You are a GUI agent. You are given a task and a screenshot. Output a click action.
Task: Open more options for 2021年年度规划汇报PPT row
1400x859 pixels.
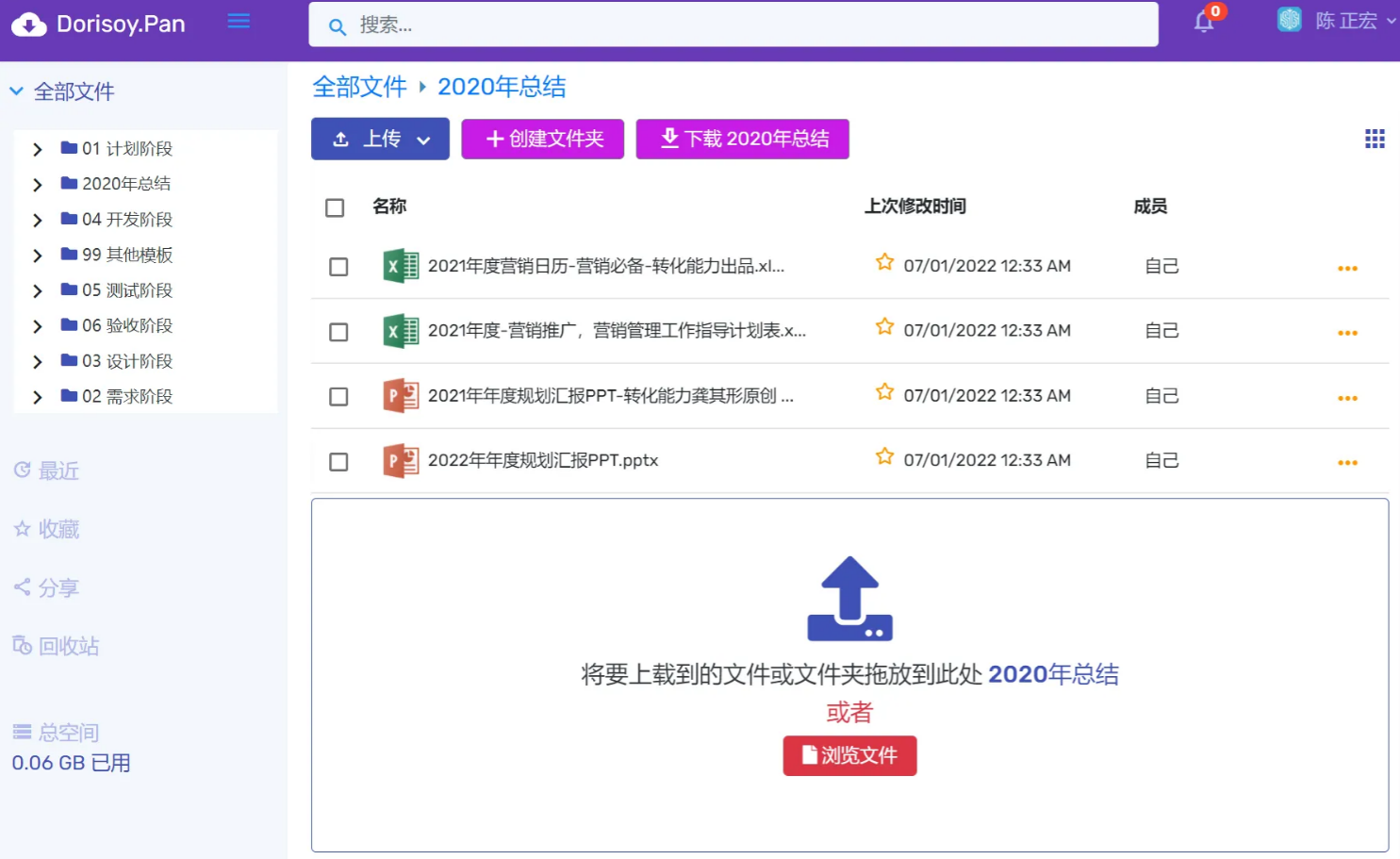pyautogui.click(x=1347, y=398)
